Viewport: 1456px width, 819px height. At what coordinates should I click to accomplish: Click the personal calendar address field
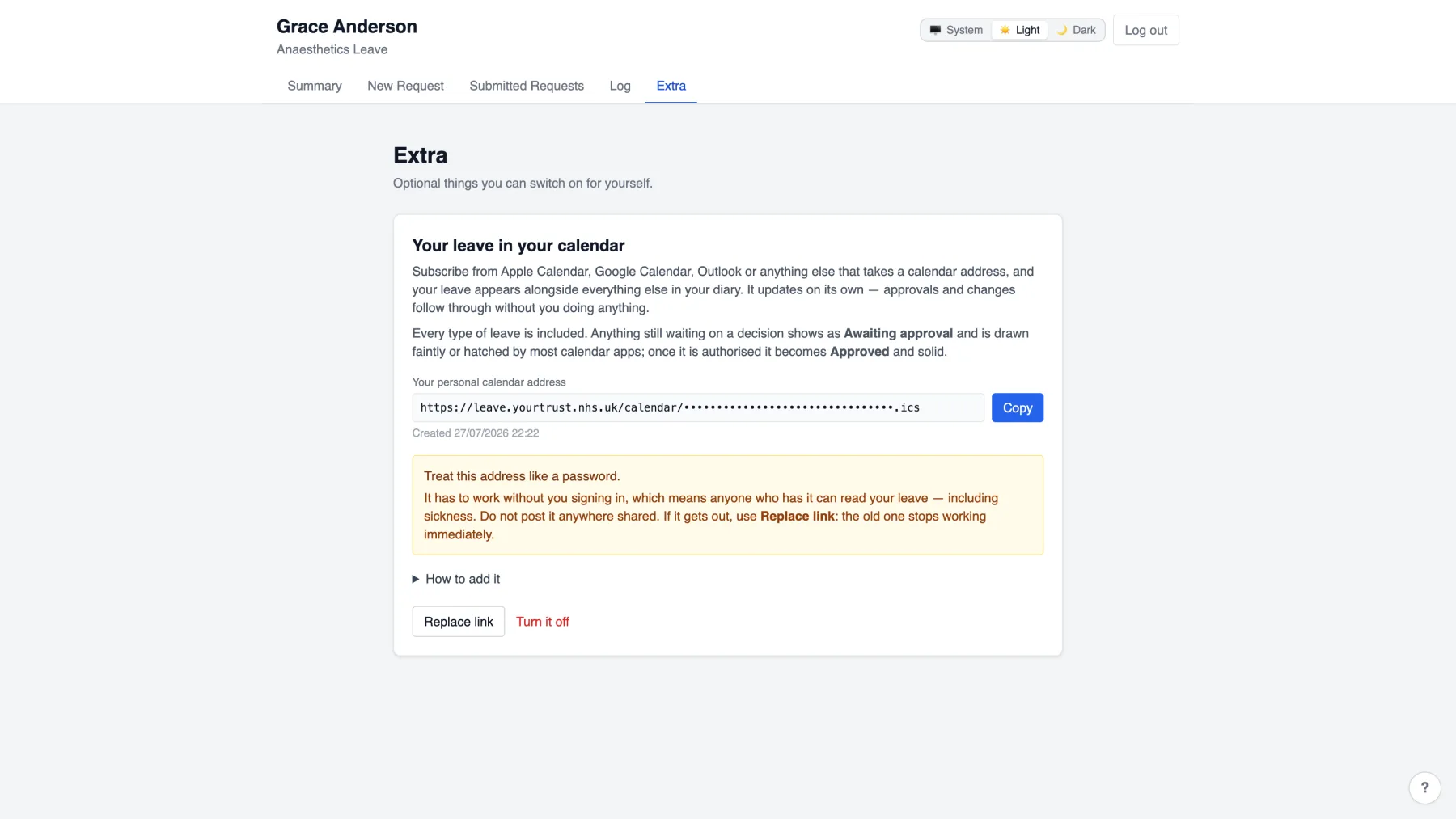[x=698, y=407]
